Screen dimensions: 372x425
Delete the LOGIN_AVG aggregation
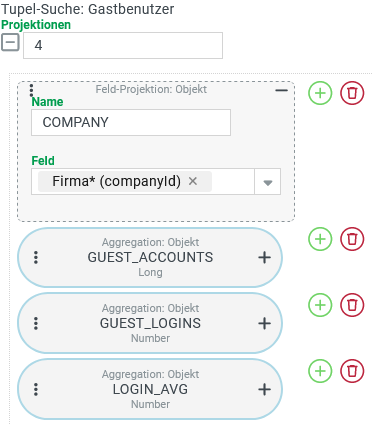352,371
